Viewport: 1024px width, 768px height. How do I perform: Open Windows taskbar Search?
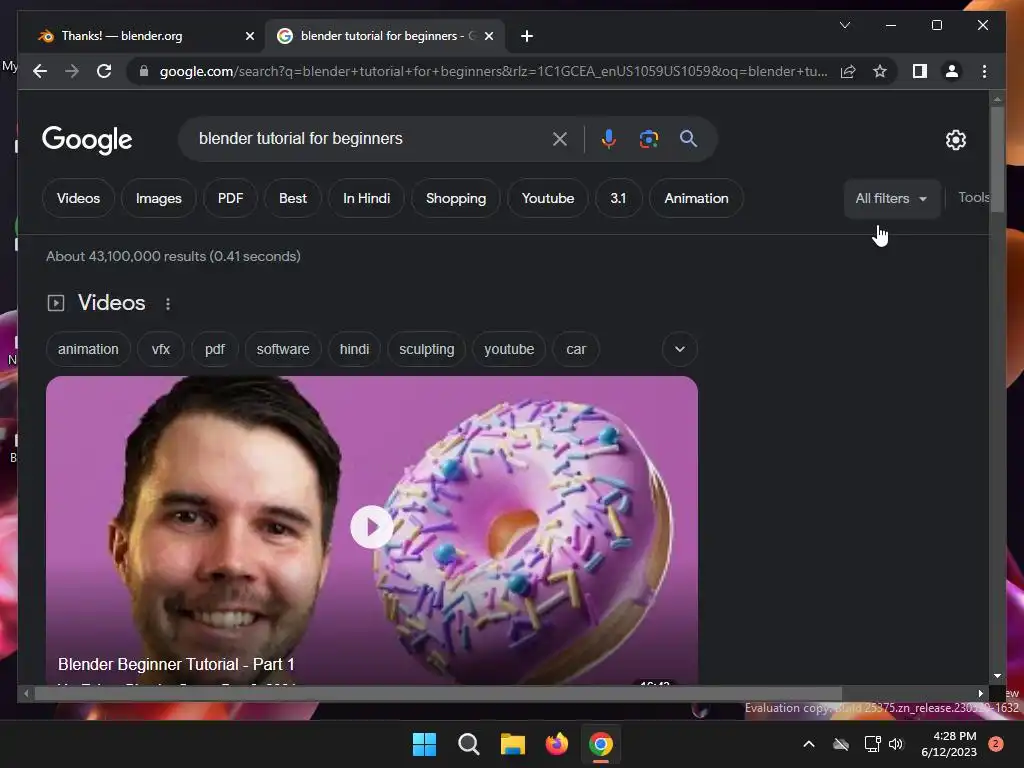(x=468, y=744)
